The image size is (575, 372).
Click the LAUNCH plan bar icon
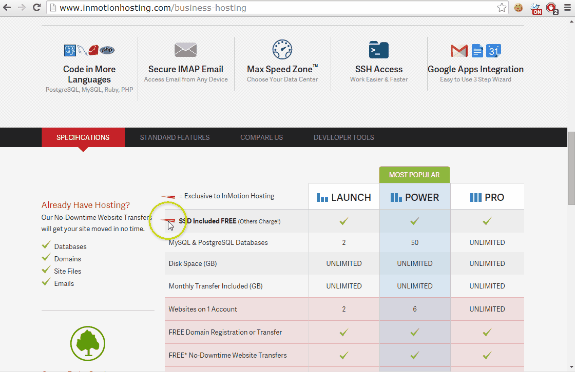coord(322,198)
